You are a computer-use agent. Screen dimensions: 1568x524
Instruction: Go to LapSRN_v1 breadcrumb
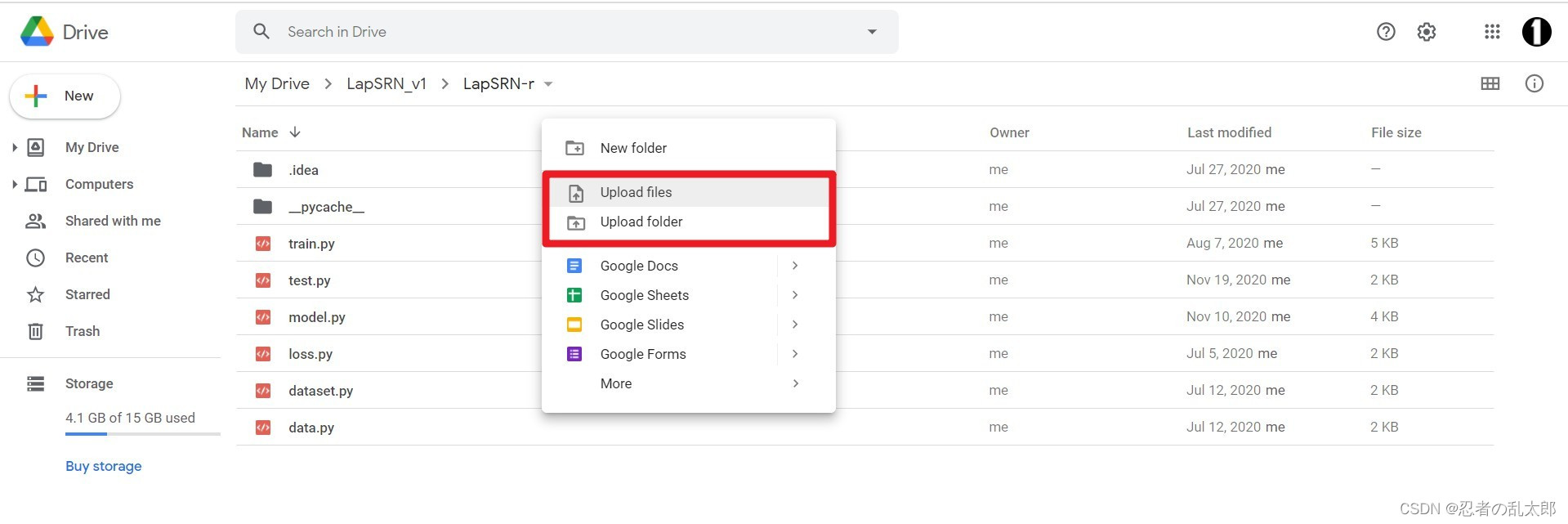386,83
